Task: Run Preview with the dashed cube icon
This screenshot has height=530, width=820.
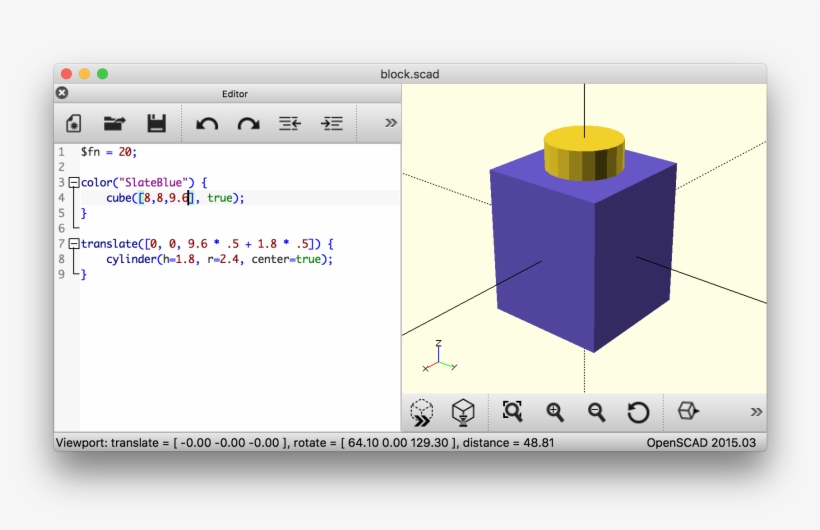Action: click(x=422, y=412)
